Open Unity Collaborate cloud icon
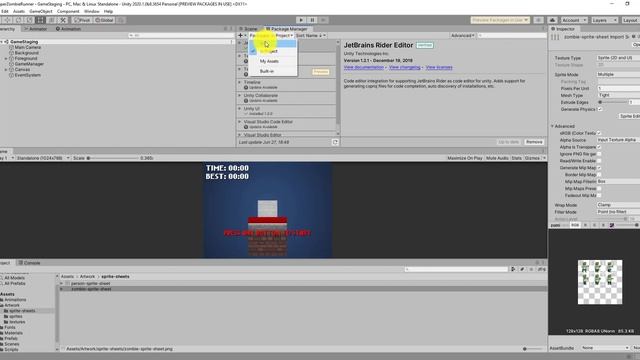Viewport: 640px width, 360px height. (553, 20)
